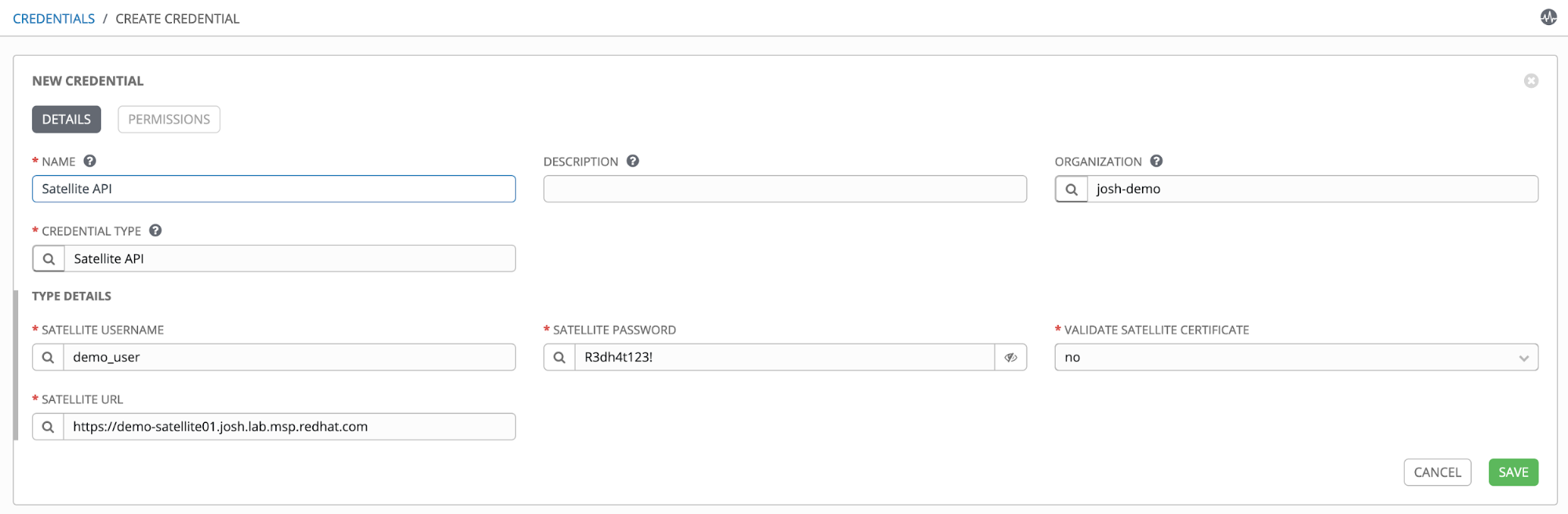
Task: Close the New Credential panel
Action: pyautogui.click(x=1530, y=81)
